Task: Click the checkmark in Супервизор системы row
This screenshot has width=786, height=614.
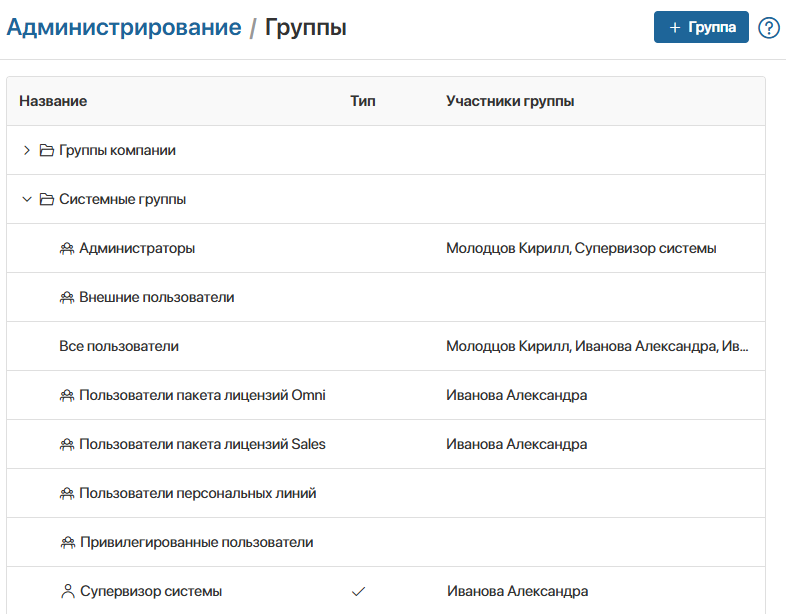Action: click(358, 592)
